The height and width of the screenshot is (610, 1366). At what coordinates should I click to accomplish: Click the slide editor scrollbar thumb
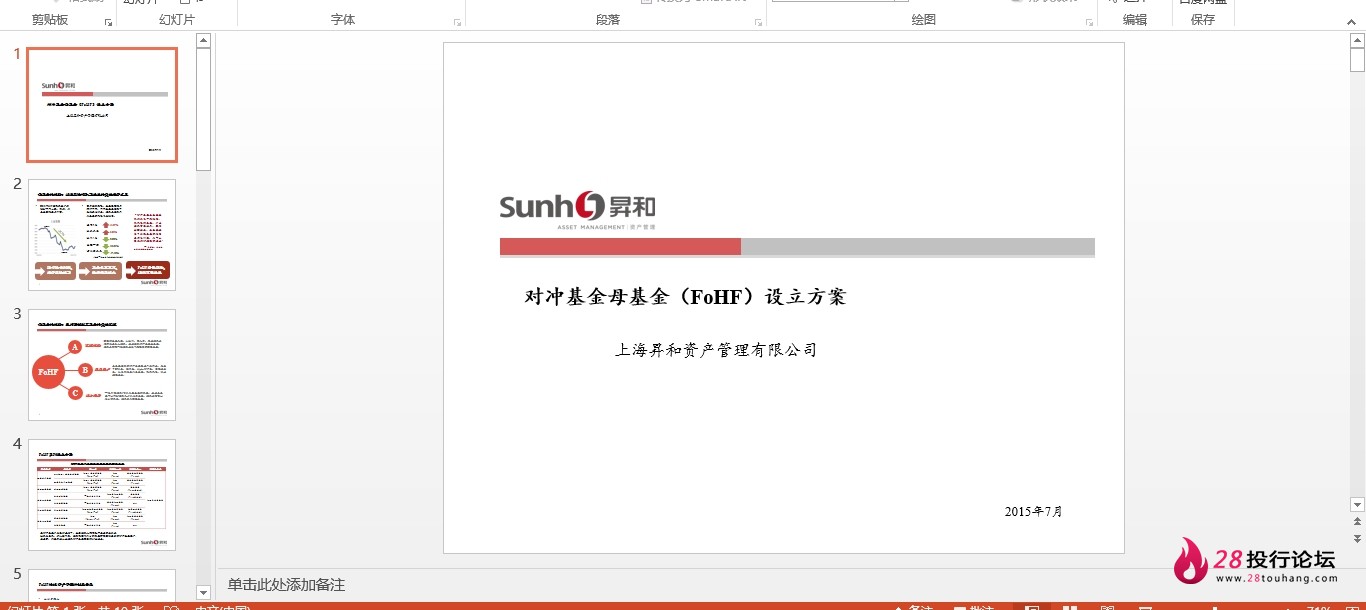tap(1357, 60)
